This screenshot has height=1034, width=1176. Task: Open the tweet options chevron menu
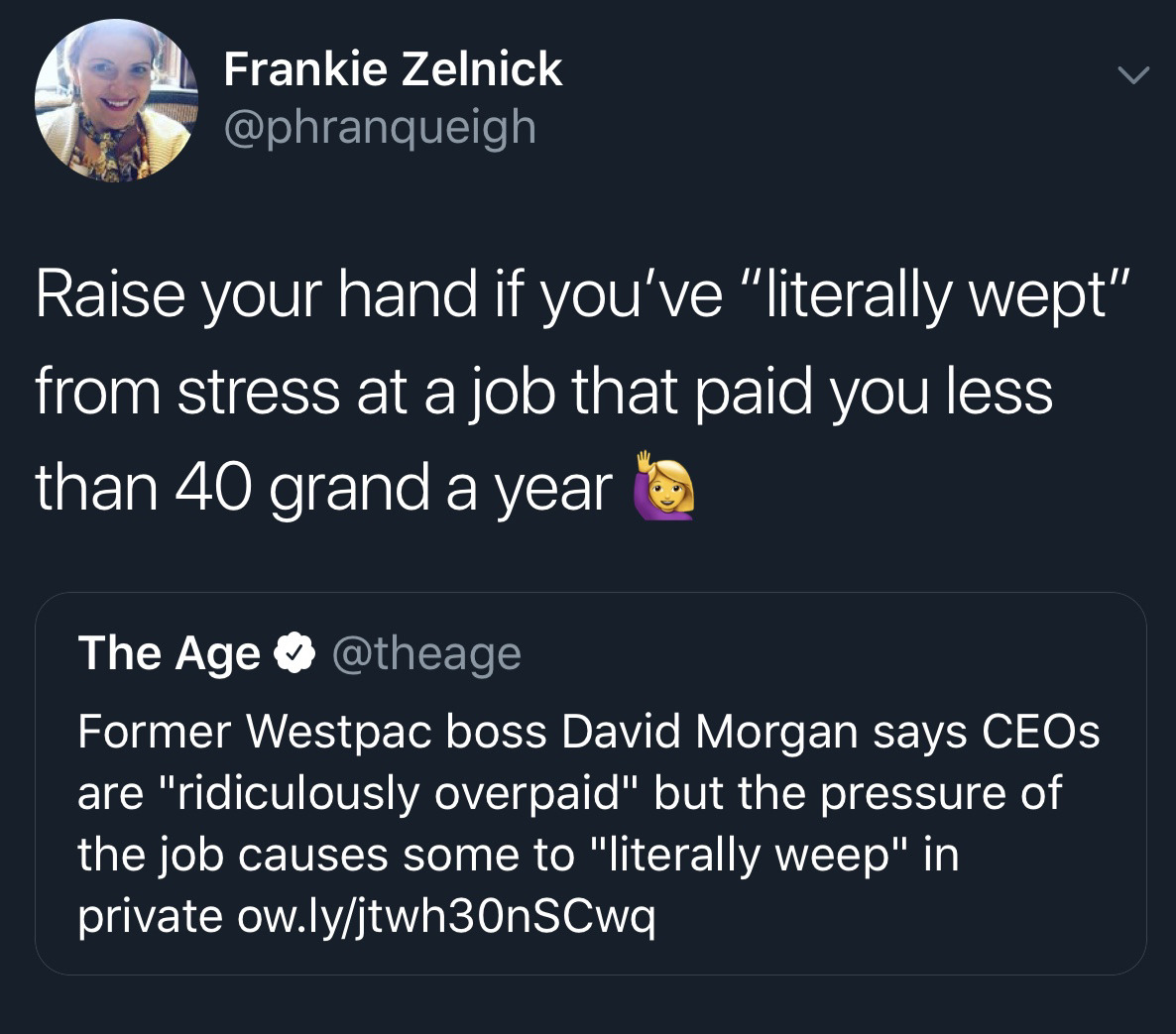[x=1131, y=75]
